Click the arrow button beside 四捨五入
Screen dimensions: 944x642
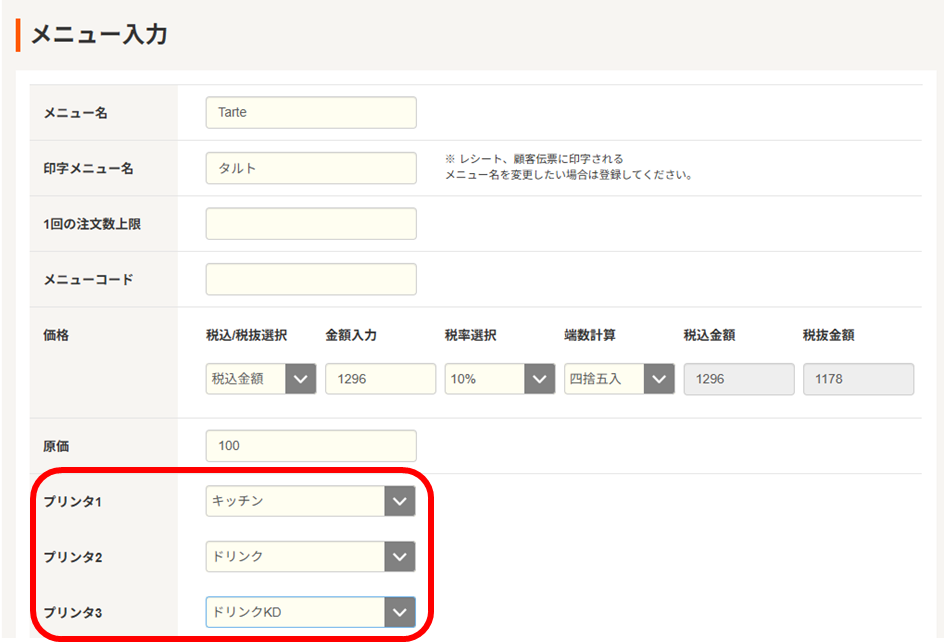click(x=659, y=380)
